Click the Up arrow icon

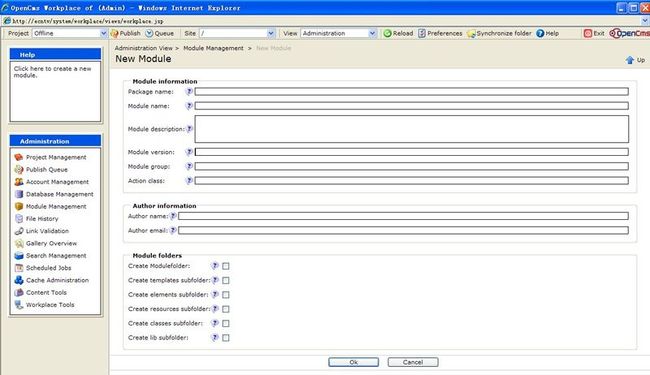click(630, 60)
